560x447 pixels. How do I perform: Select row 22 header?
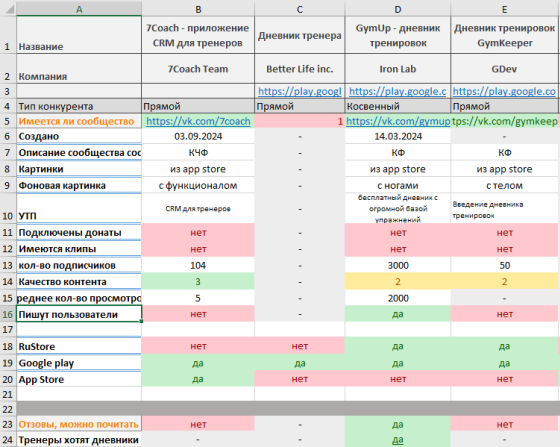[8, 409]
